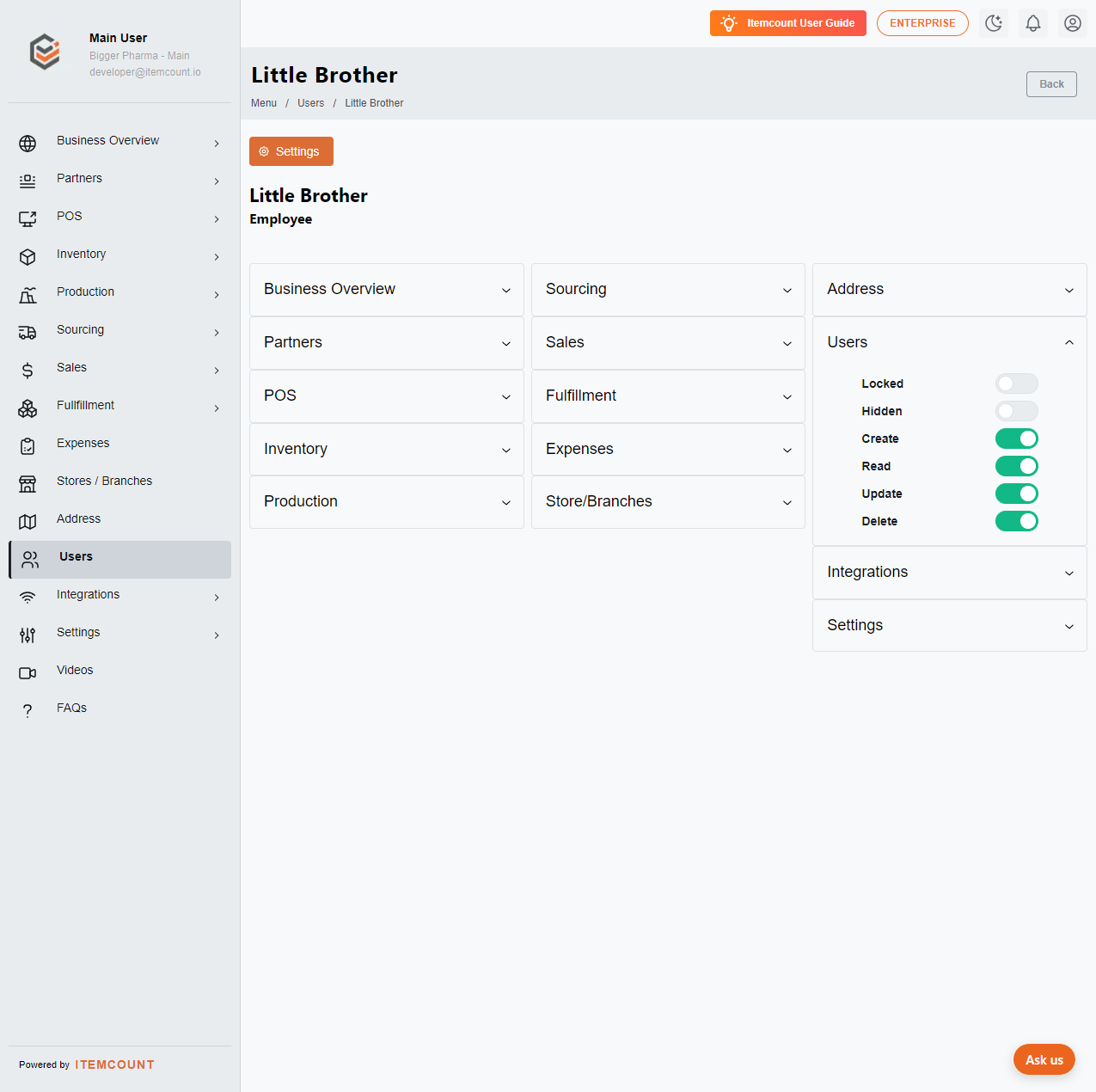1096x1092 pixels.
Task: Click the lightbulb icon in User Guide button
Action: [729, 23]
